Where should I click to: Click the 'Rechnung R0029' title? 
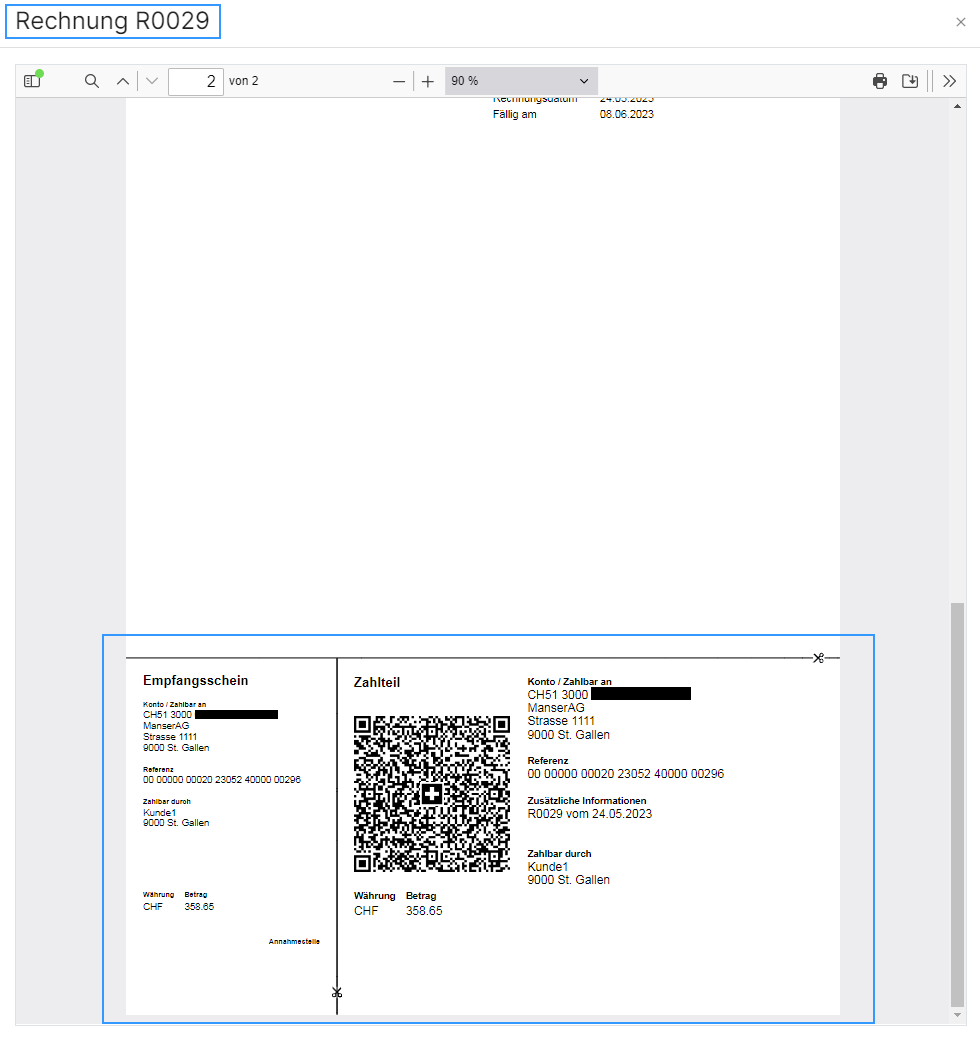click(112, 21)
